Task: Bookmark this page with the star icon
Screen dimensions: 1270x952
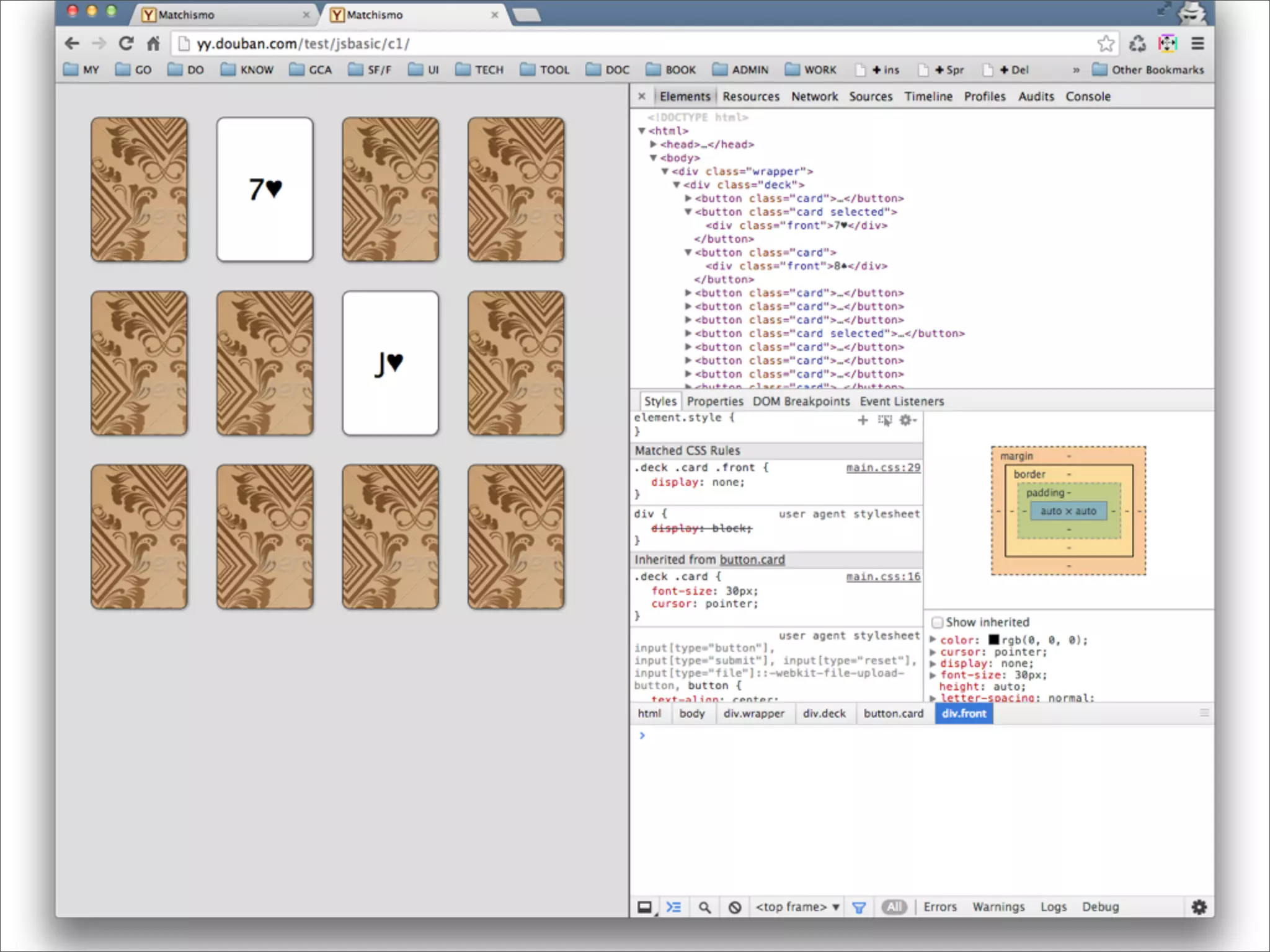Action: pos(1106,43)
